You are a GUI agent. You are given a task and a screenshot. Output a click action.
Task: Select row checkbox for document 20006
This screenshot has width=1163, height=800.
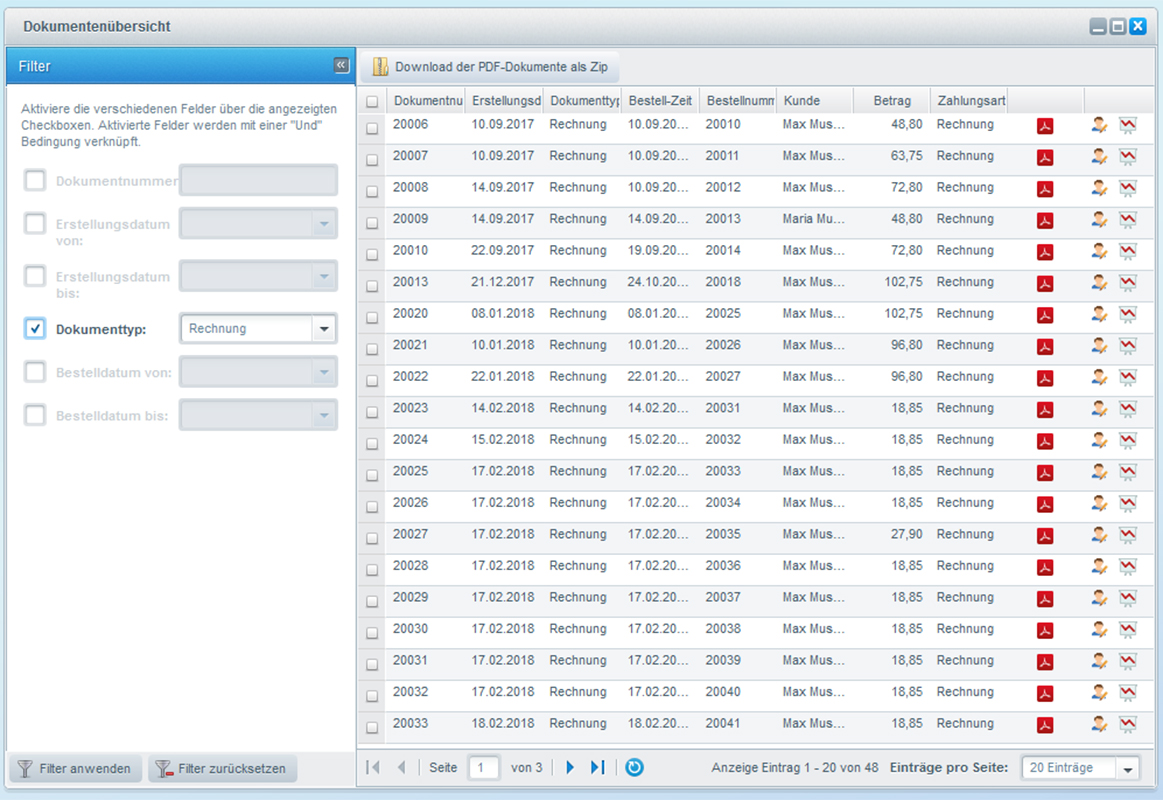(x=372, y=128)
